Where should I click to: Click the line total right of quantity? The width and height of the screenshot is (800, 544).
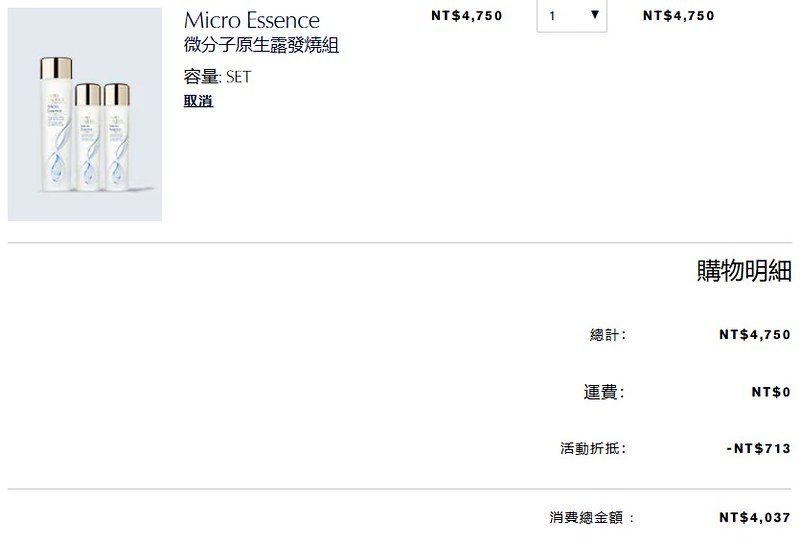point(679,16)
